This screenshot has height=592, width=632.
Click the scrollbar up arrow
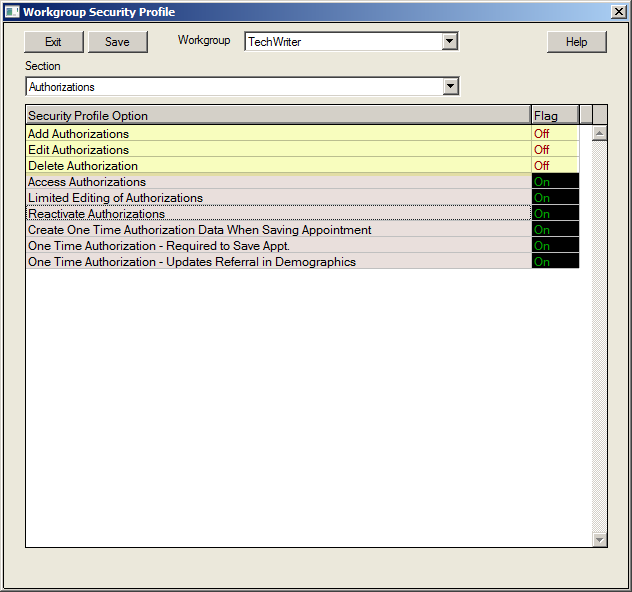click(x=600, y=132)
